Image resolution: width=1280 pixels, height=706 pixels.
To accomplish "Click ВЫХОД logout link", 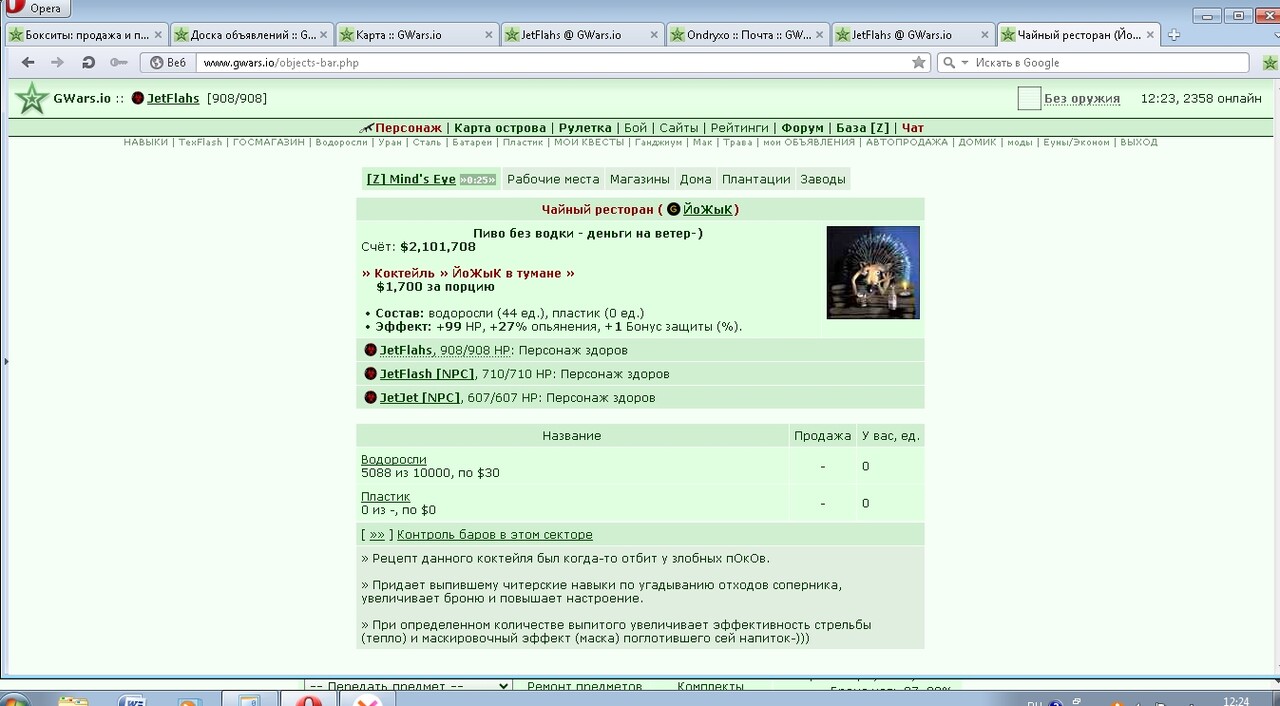I will pos(1139,143).
